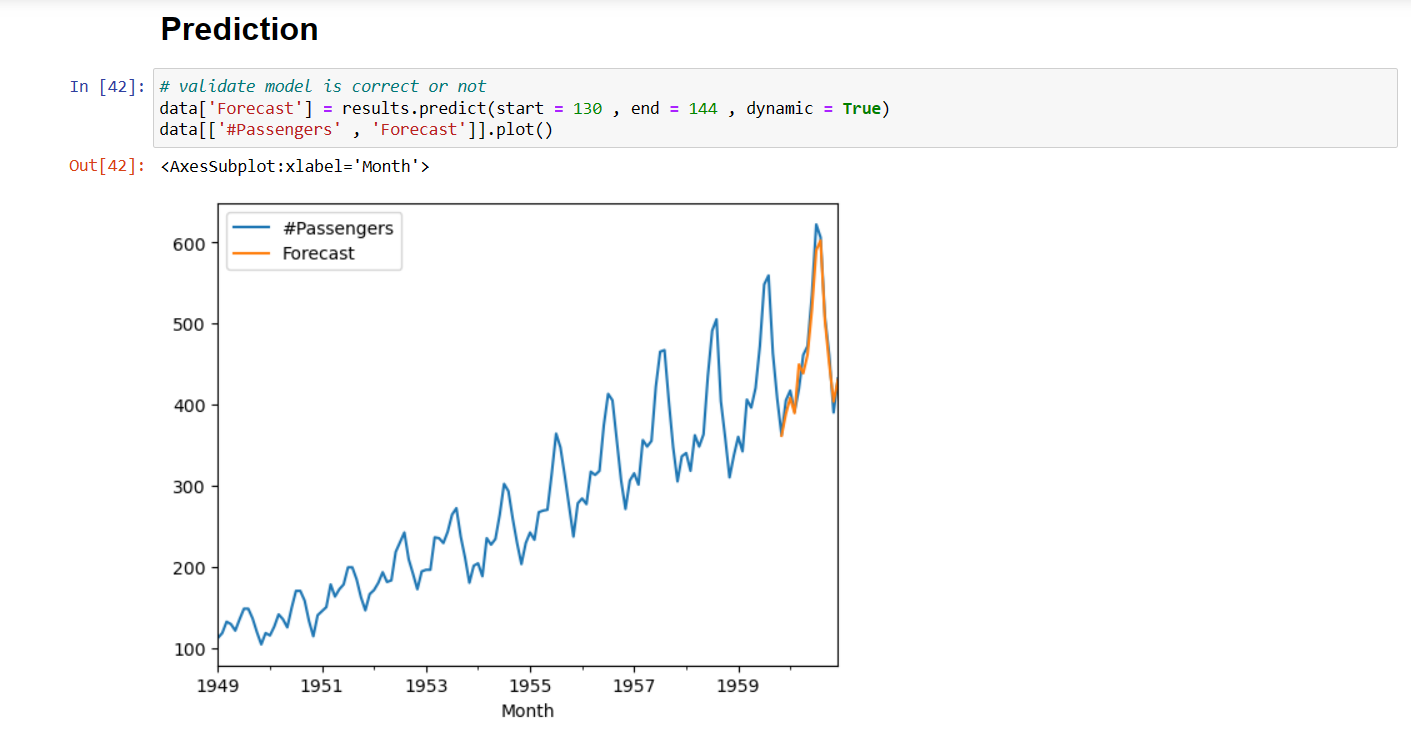
Task: Click the Month x-axis label
Action: [527, 711]
